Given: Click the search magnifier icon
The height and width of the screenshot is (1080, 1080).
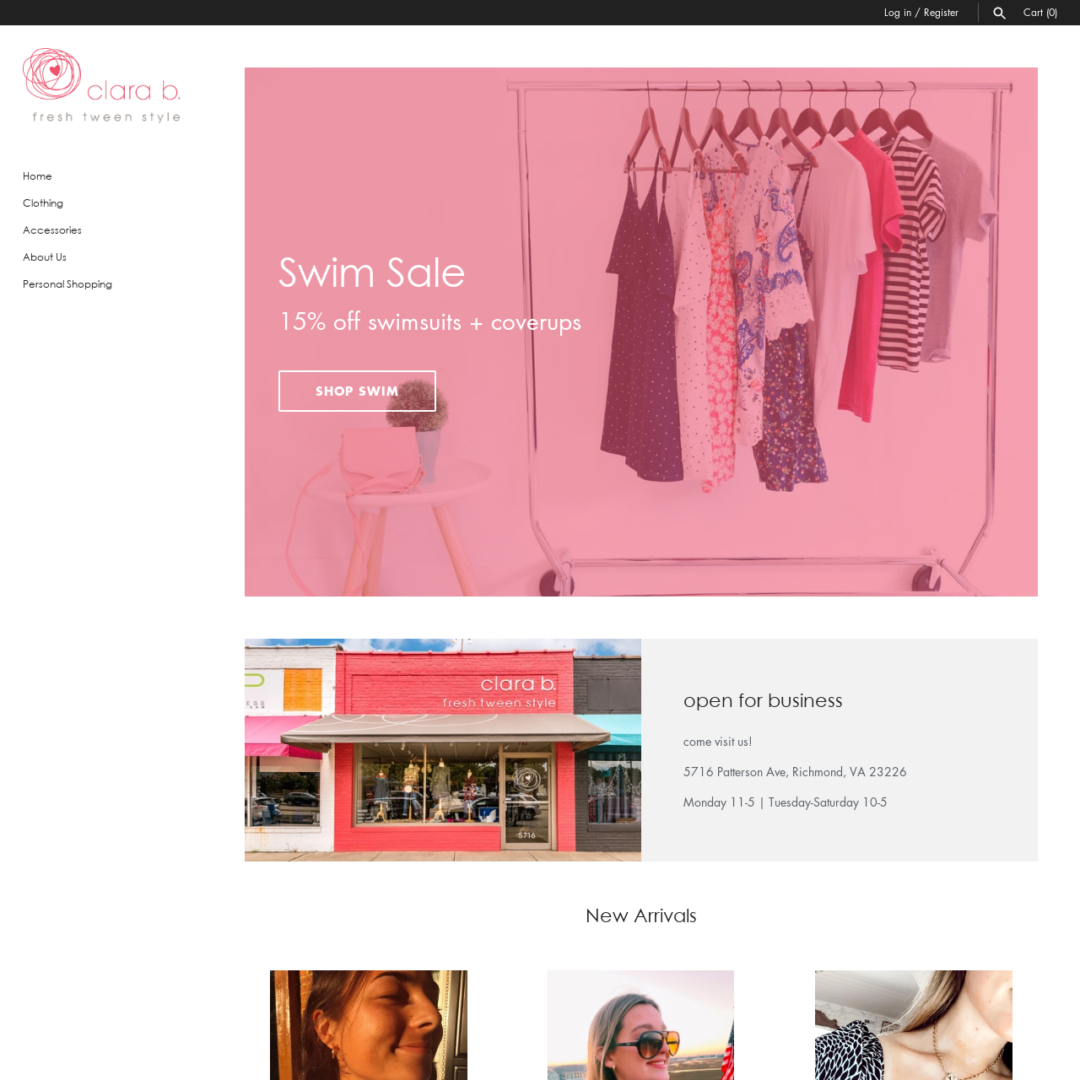Looking at the screenshot, I should pos(999,12).
